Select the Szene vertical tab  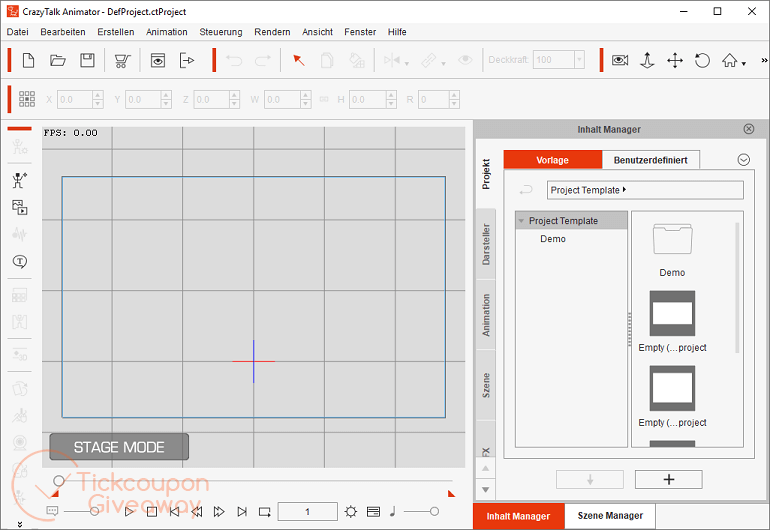point(486,385)
